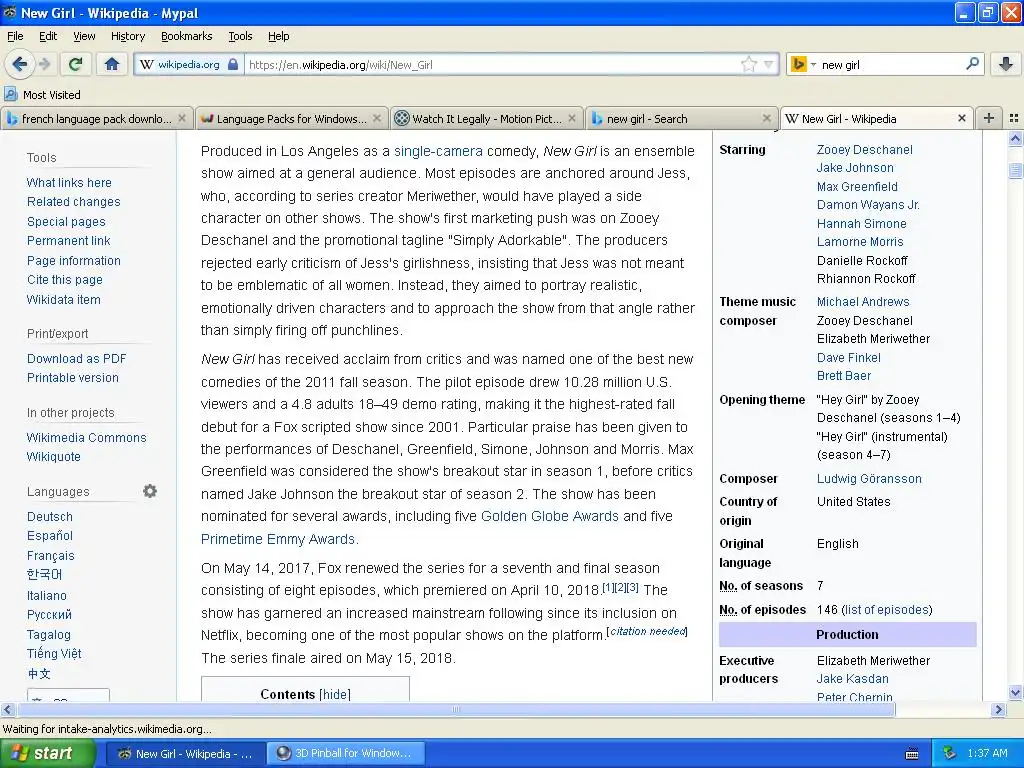Close the new girl - Search tab
Image resolution: width=1024 pixels, height=768 pixels.
click(767, 118)
